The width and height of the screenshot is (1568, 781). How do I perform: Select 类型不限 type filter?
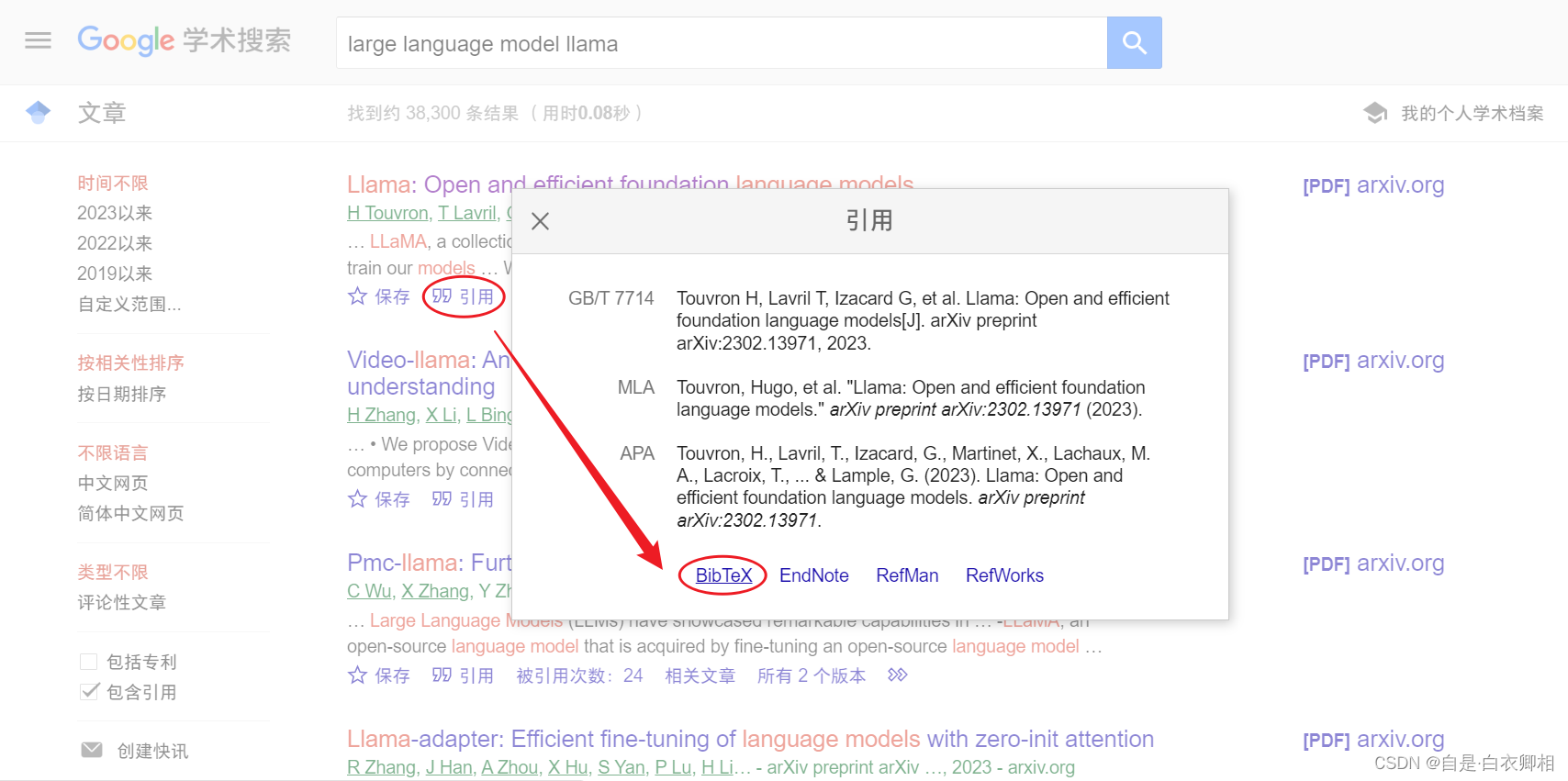tap(113, 572)
